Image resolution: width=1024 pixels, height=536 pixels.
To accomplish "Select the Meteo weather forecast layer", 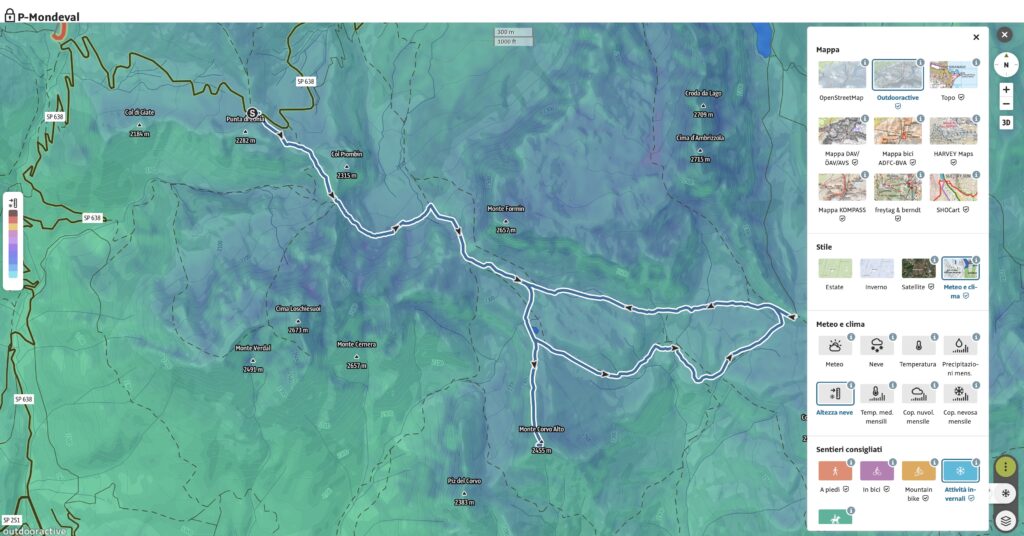I will (835, 345).
